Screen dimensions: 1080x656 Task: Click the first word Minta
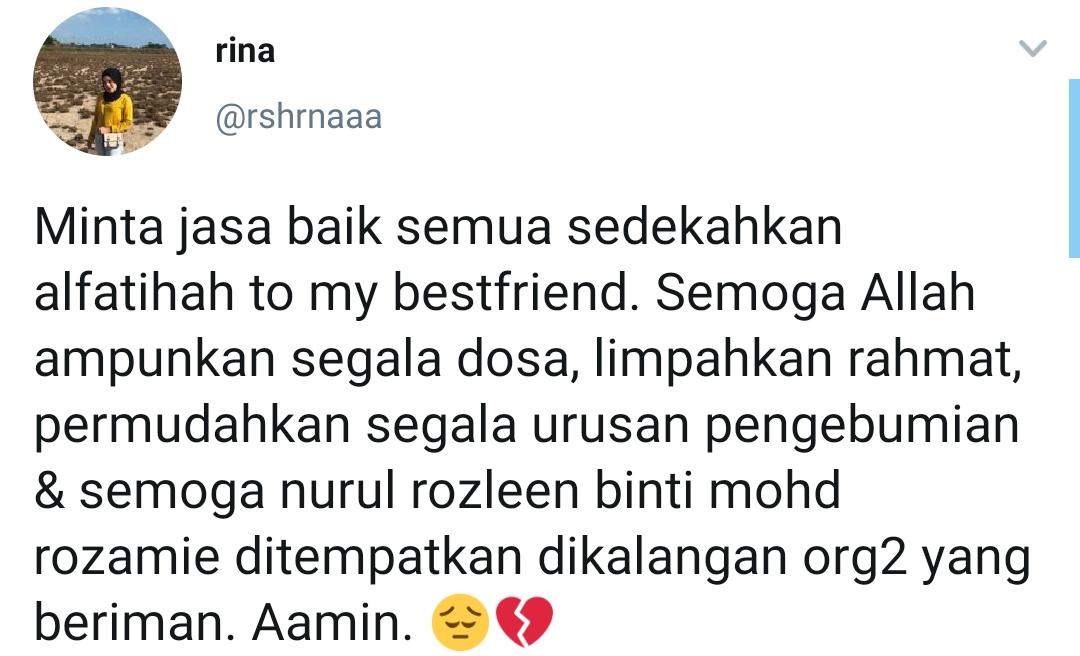pos(99,227)
